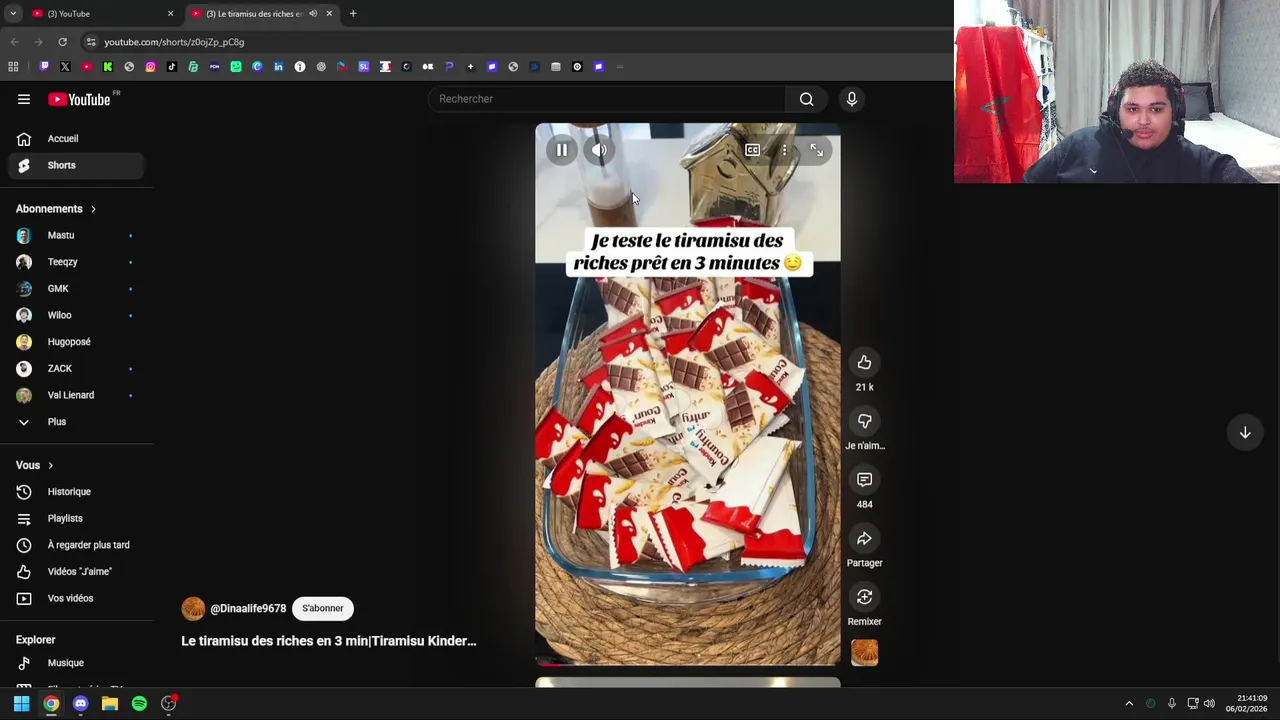Toggle closed captions on the Short
This screenshot has width=1280, height=720.
(x=752, y=150)
